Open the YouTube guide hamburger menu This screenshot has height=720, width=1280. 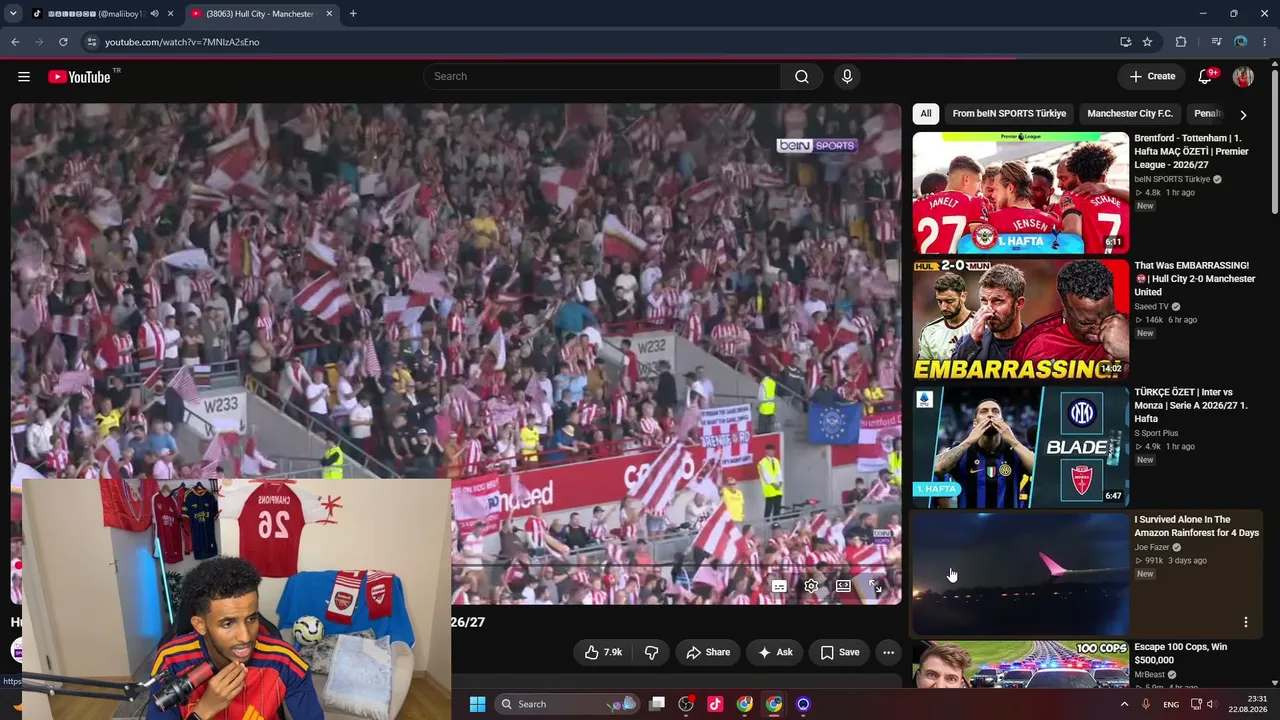click(24, 77)
